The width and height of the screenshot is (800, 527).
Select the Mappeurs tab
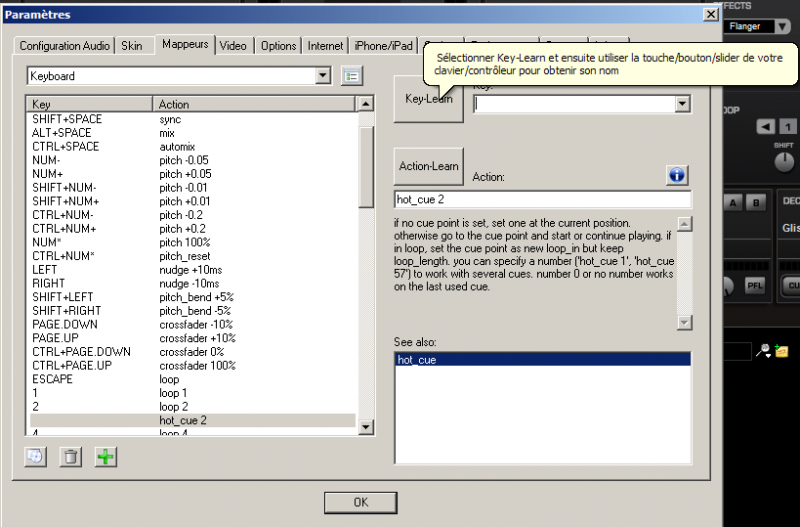185,44
